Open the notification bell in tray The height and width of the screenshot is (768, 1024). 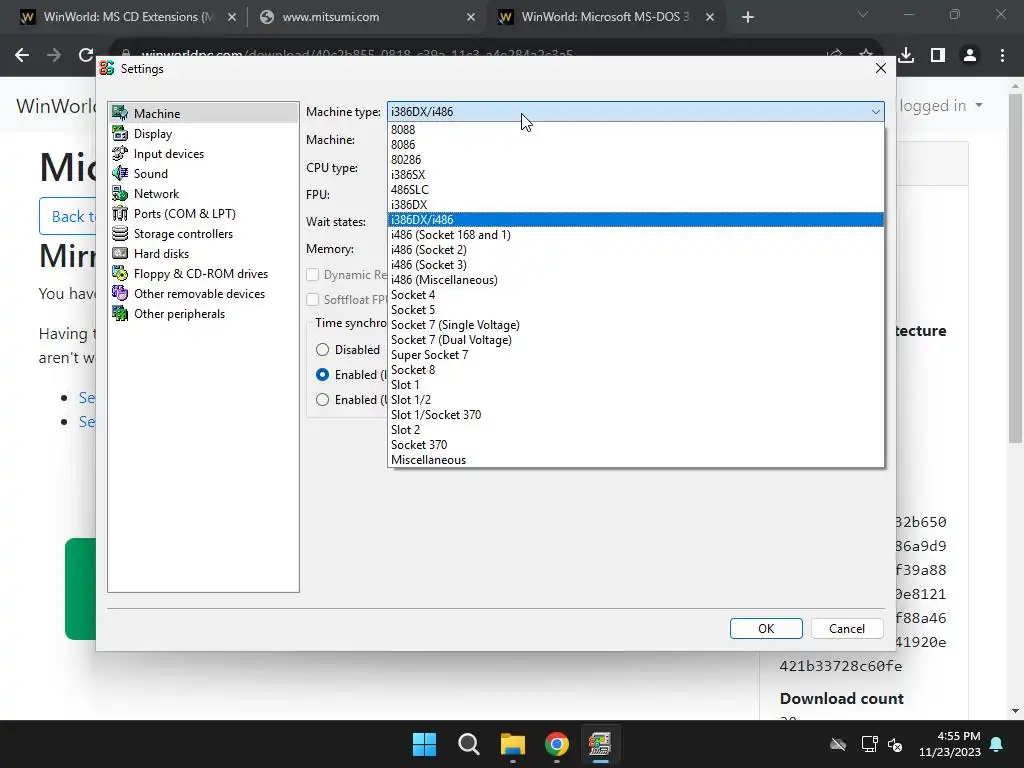[997, 744]
